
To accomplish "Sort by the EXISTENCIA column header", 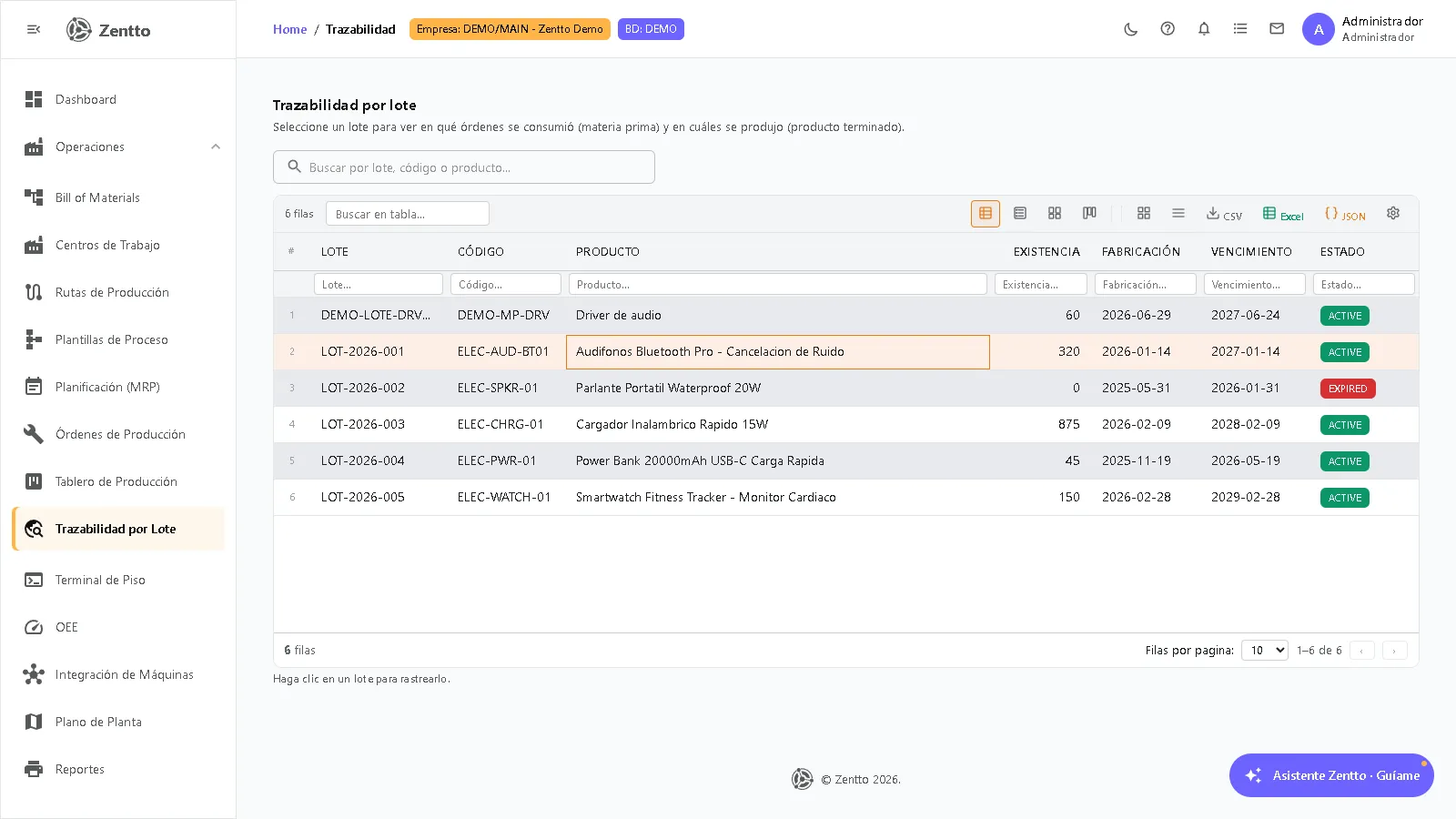I will coord(1046,252).
